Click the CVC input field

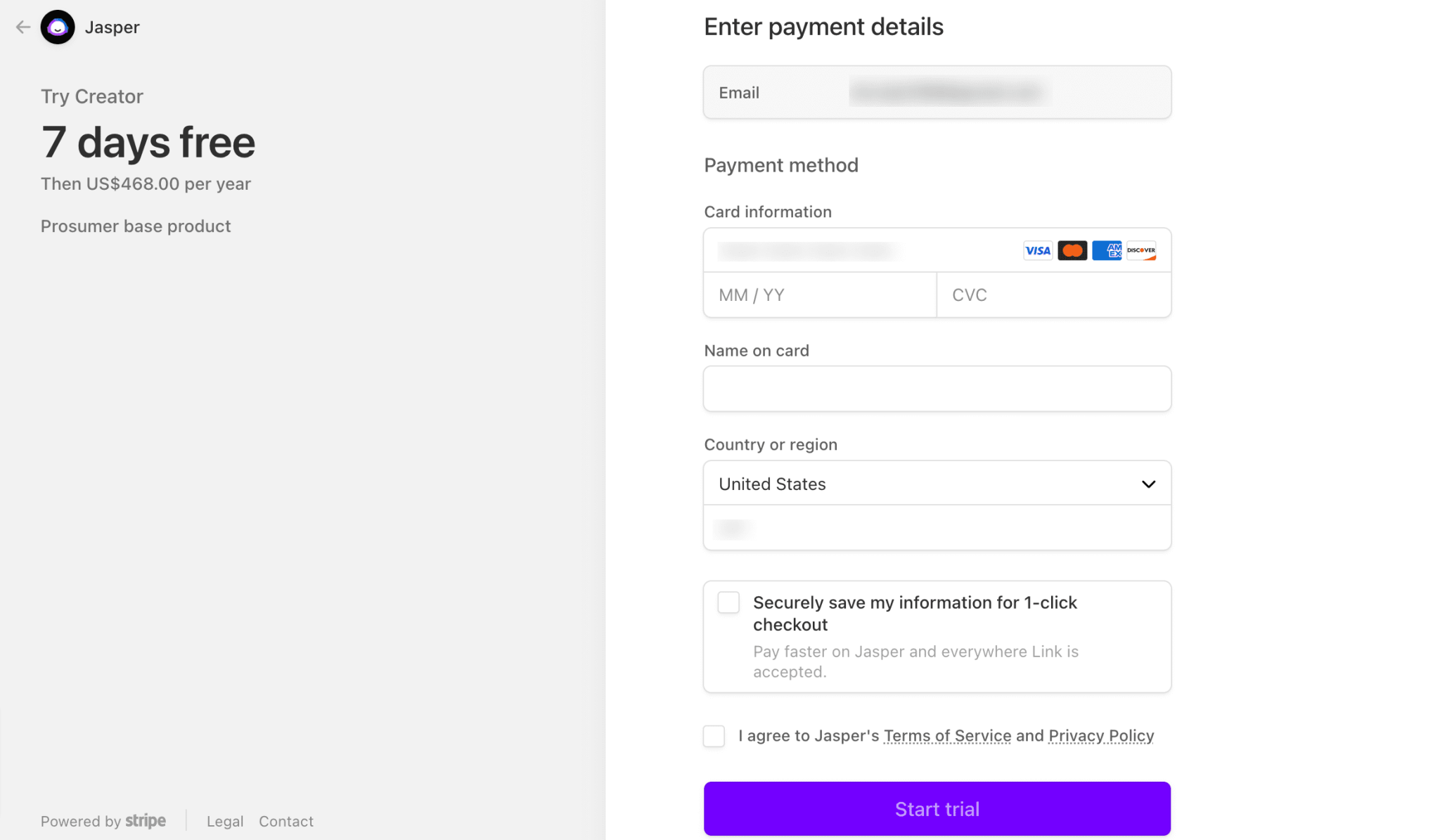point(1053,295)
